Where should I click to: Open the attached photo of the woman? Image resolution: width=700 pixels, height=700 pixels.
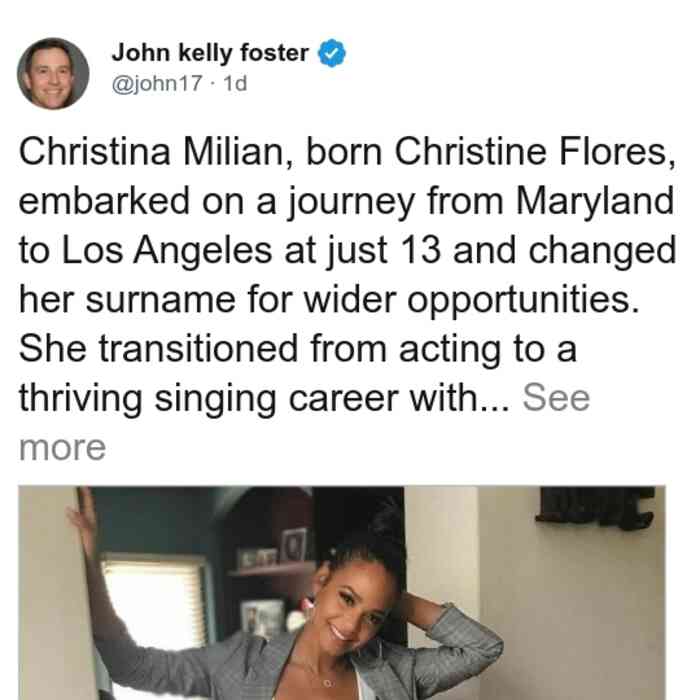click(342, 593)
